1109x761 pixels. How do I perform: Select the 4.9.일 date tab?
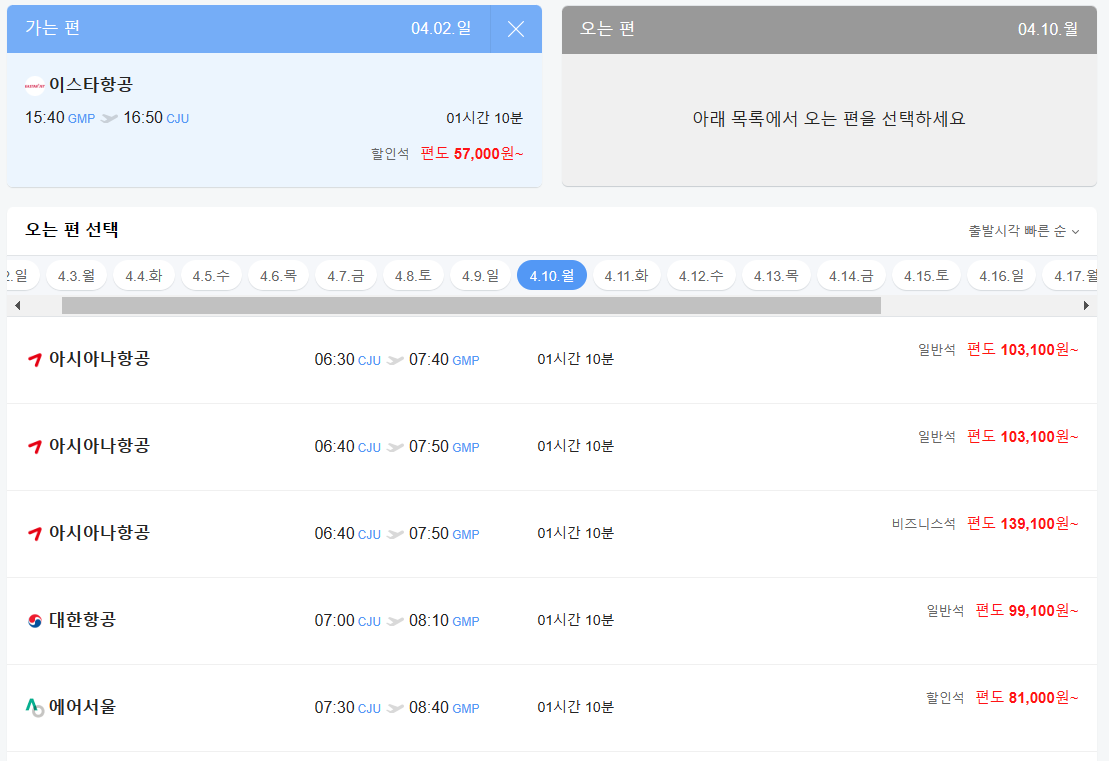pyautogui.click(x=480, y=276)
